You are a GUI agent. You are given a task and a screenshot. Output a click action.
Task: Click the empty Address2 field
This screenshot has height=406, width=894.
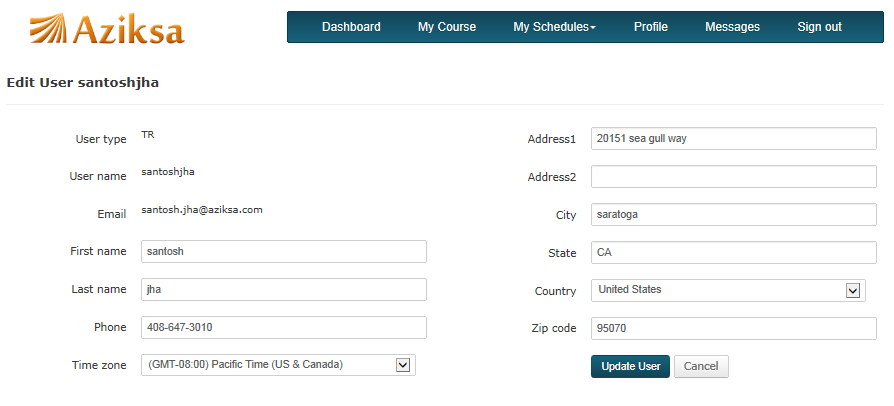(x=734, y=177)
